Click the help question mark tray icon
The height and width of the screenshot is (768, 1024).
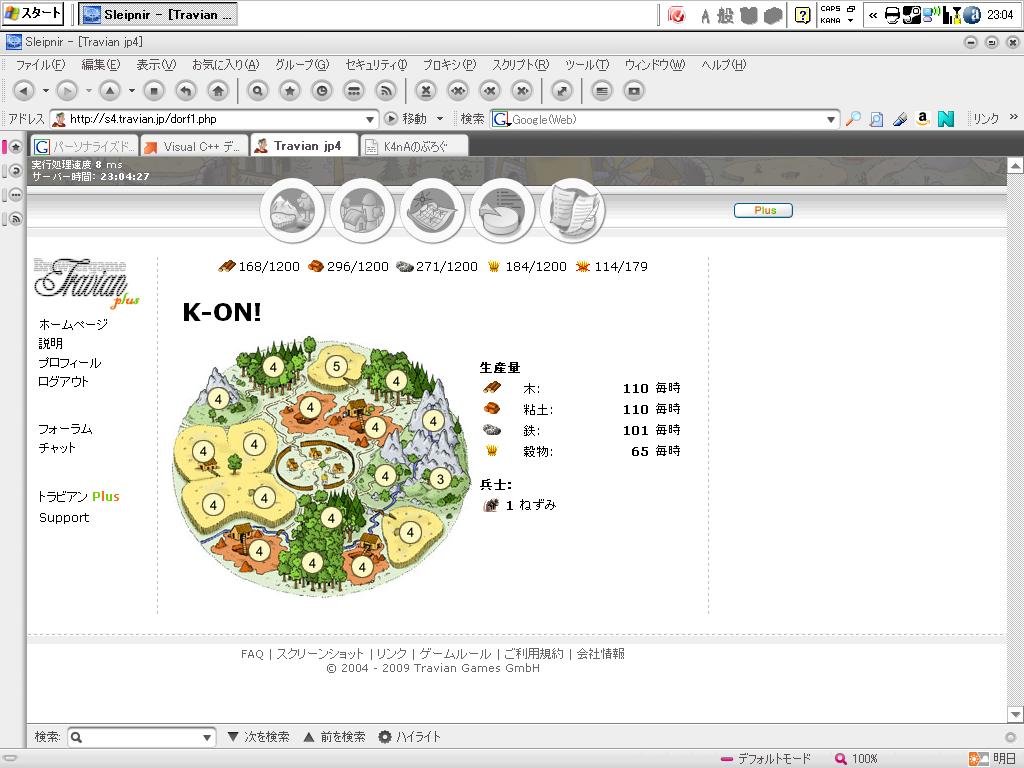click(803, 15)
